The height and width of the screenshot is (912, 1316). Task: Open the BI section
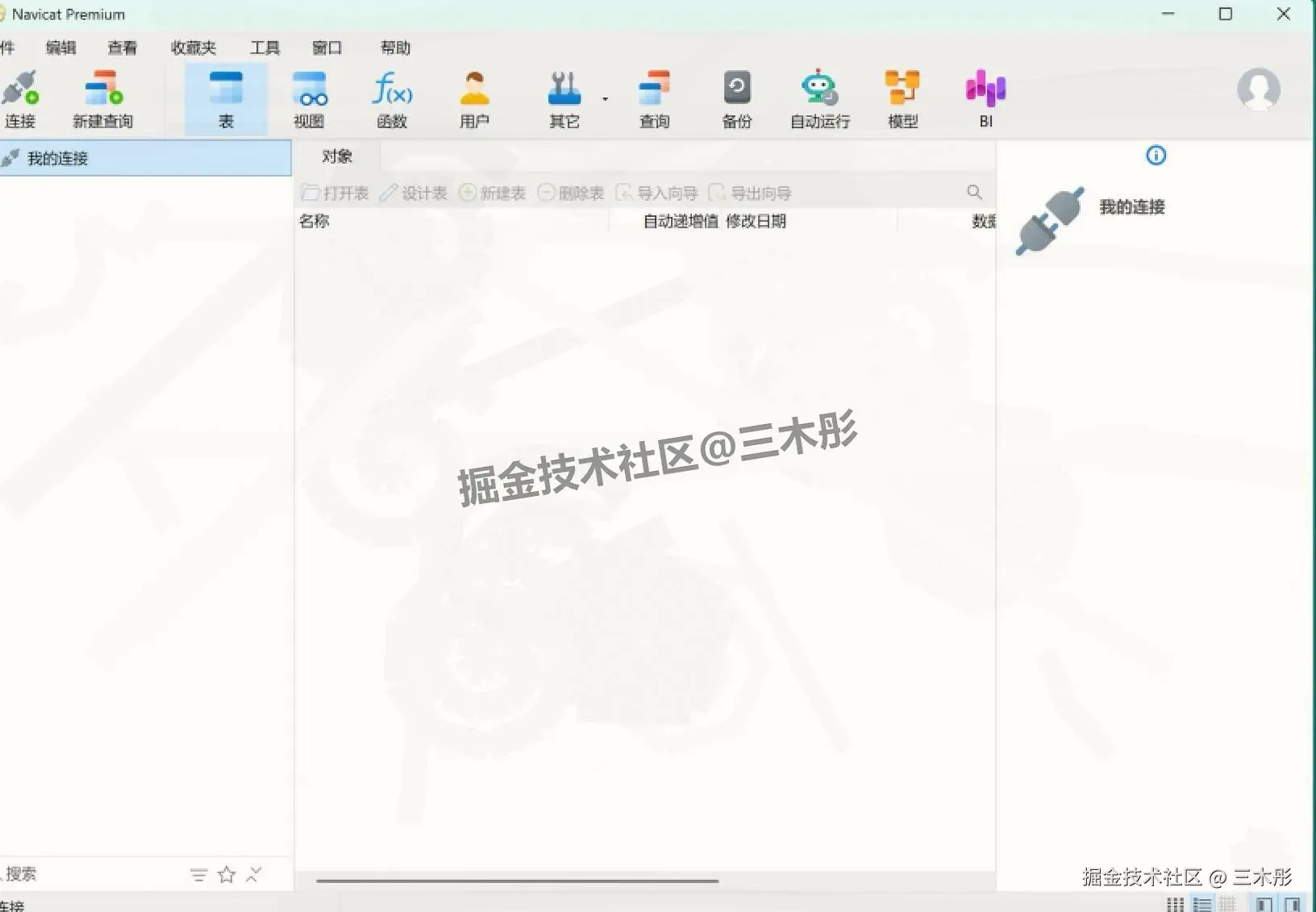[985, 98]
